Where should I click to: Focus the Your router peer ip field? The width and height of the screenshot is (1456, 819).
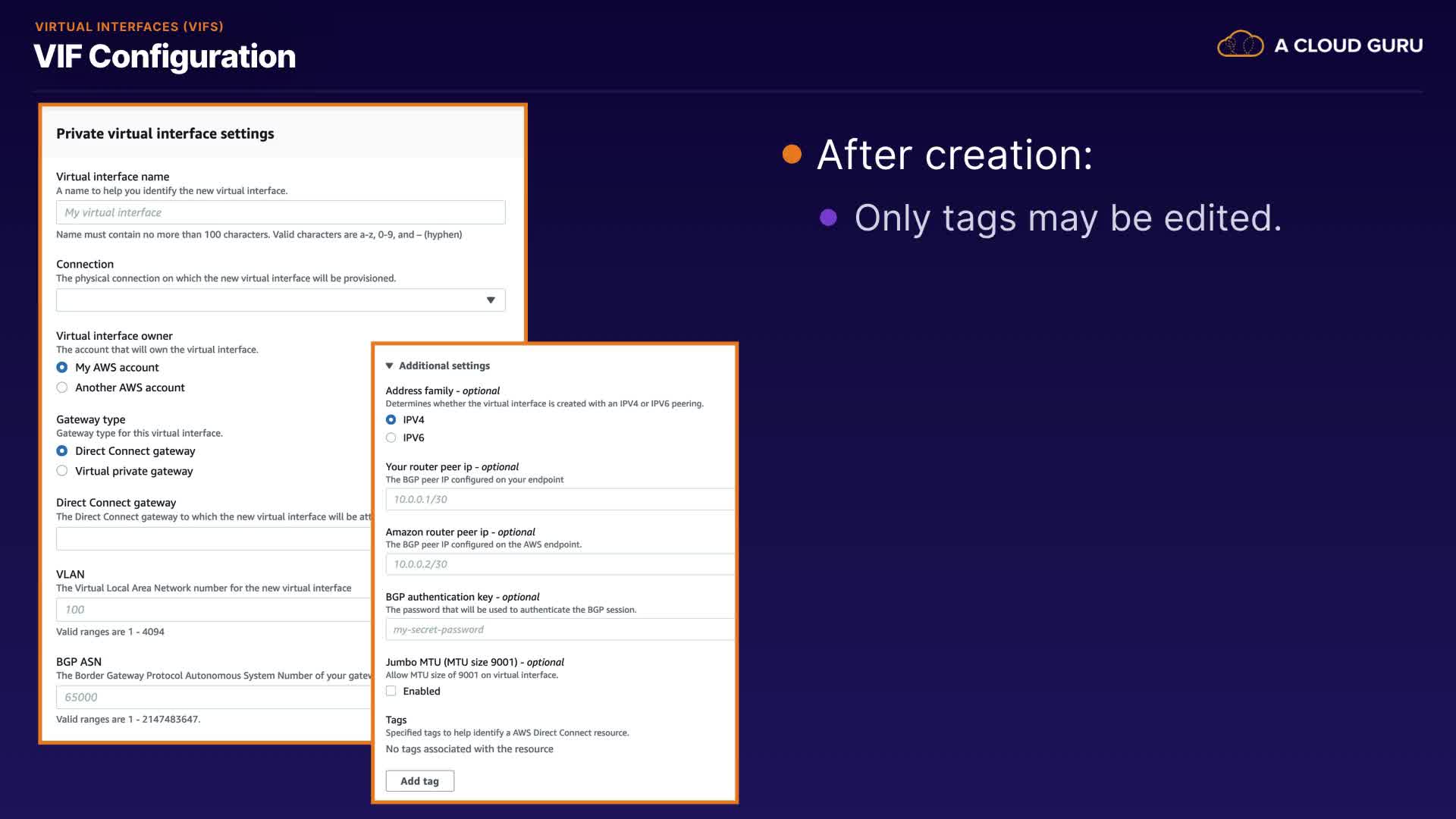click(560, 500)
